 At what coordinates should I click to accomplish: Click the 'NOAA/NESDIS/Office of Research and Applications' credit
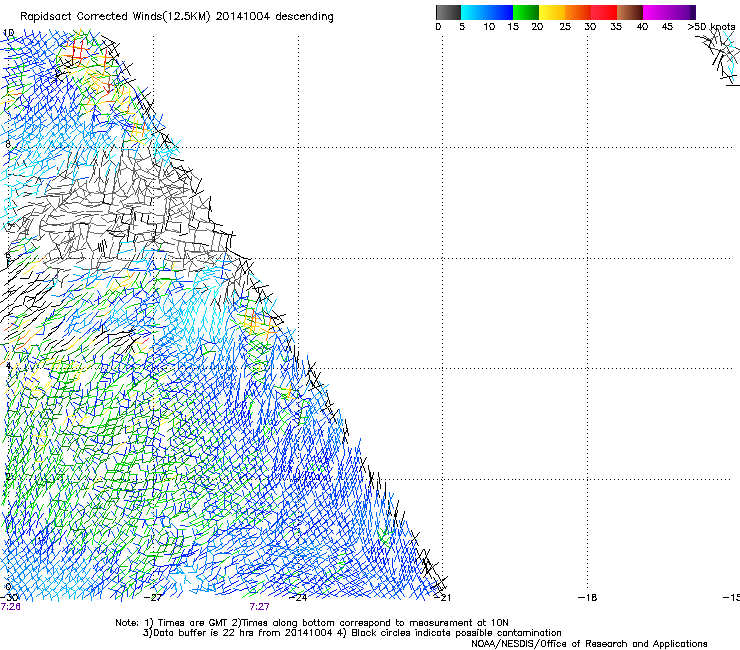pyautogui.click(x=589, y=644)
